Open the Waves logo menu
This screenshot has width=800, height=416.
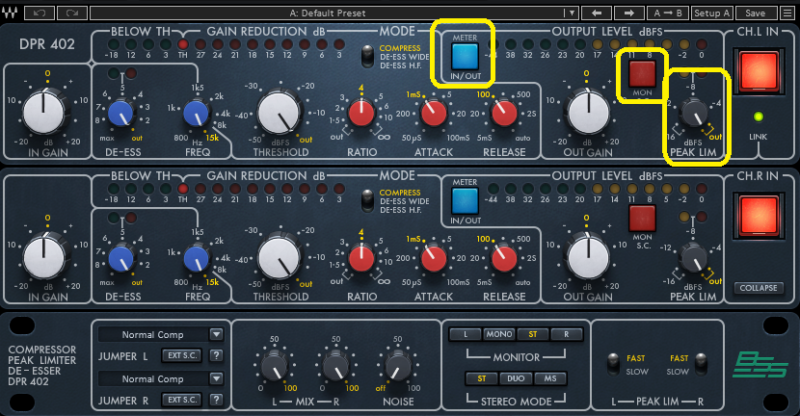(11, 13)
